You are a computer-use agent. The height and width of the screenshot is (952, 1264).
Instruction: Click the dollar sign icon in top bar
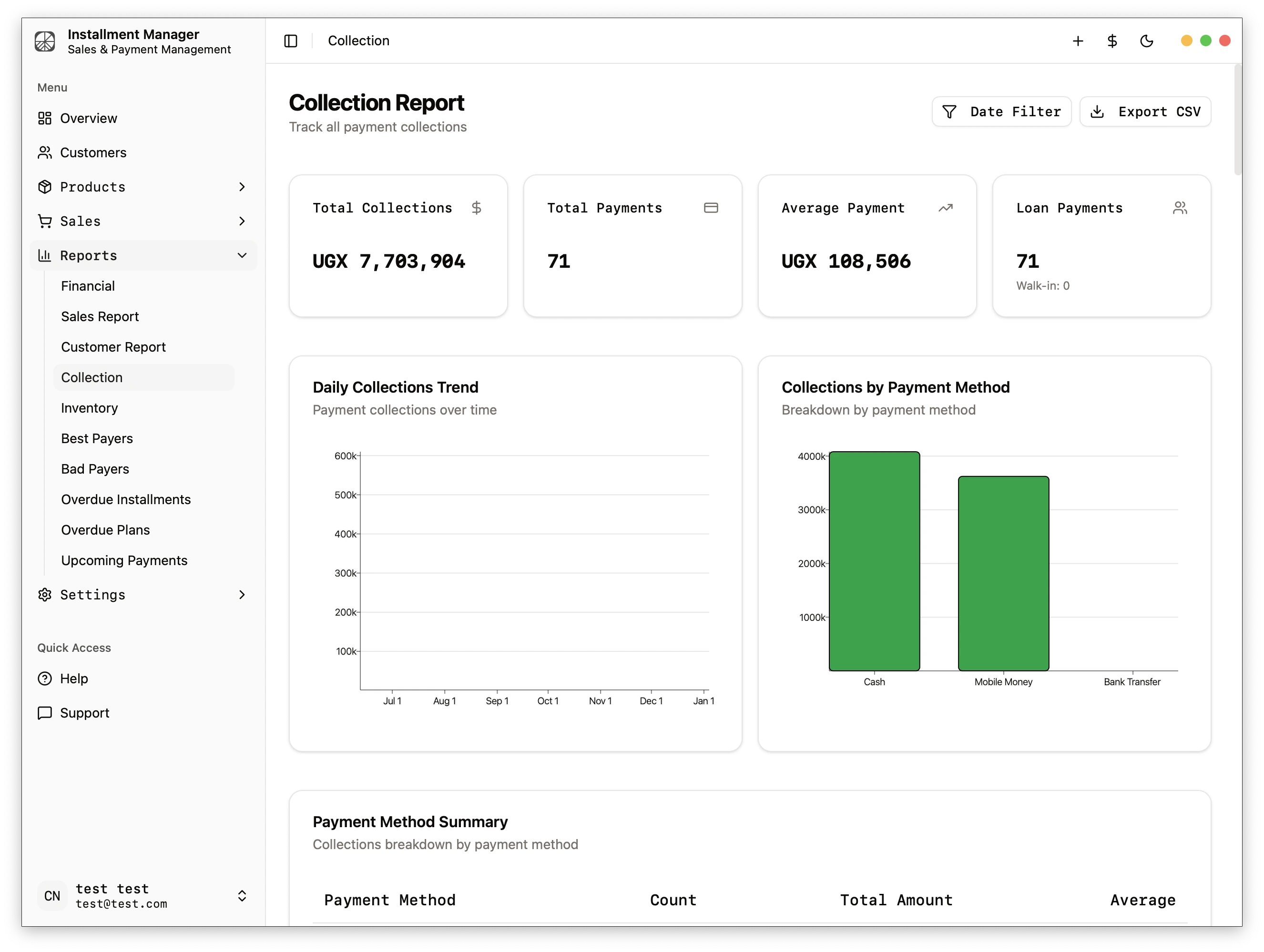tap(1111, 41)
